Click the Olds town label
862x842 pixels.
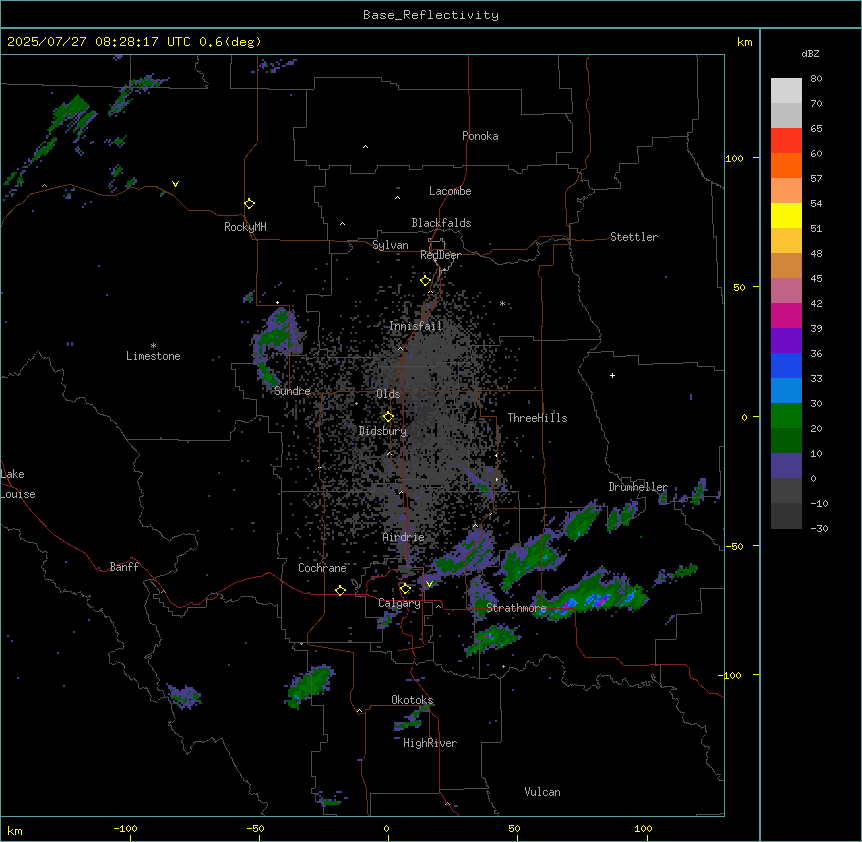coord(388,394)
